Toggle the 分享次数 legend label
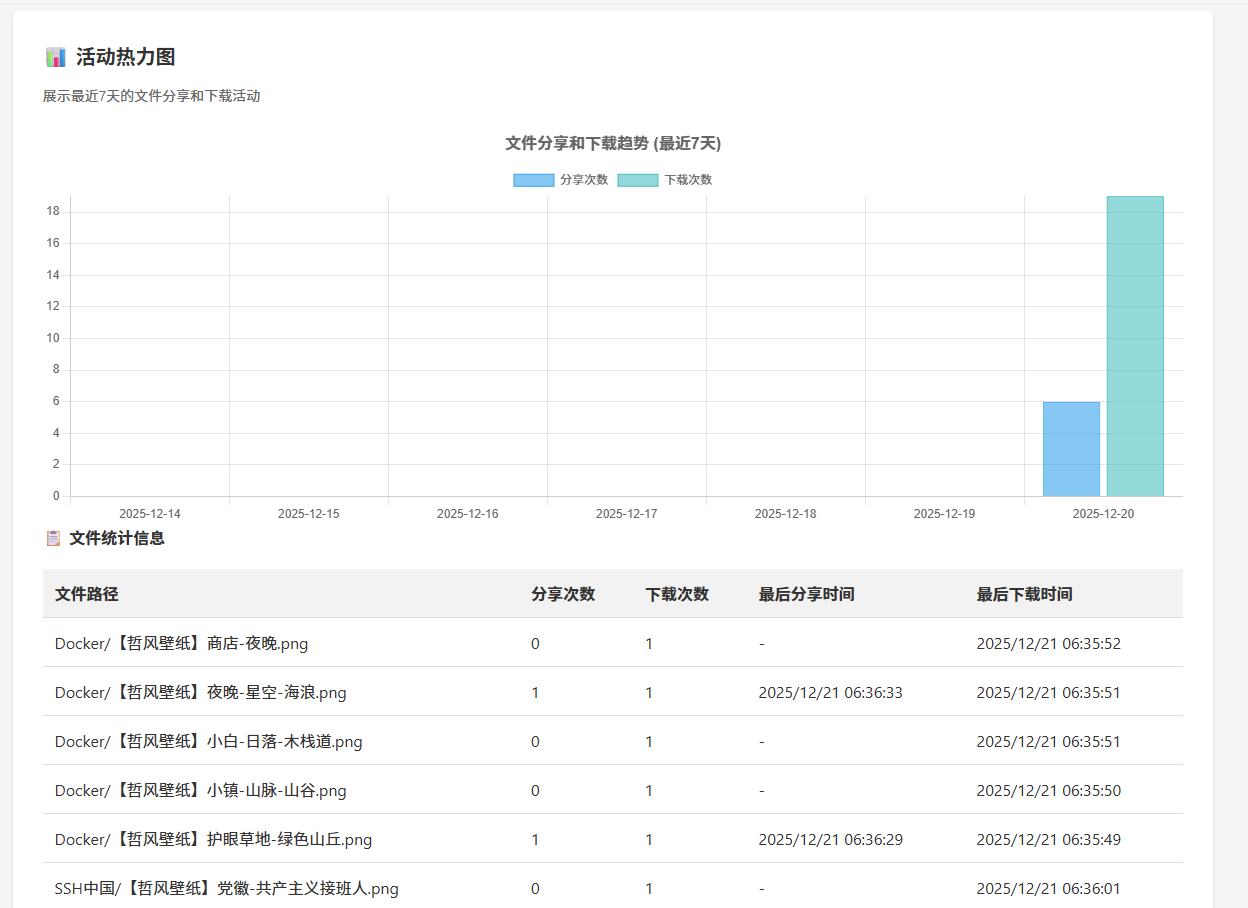 584,180
